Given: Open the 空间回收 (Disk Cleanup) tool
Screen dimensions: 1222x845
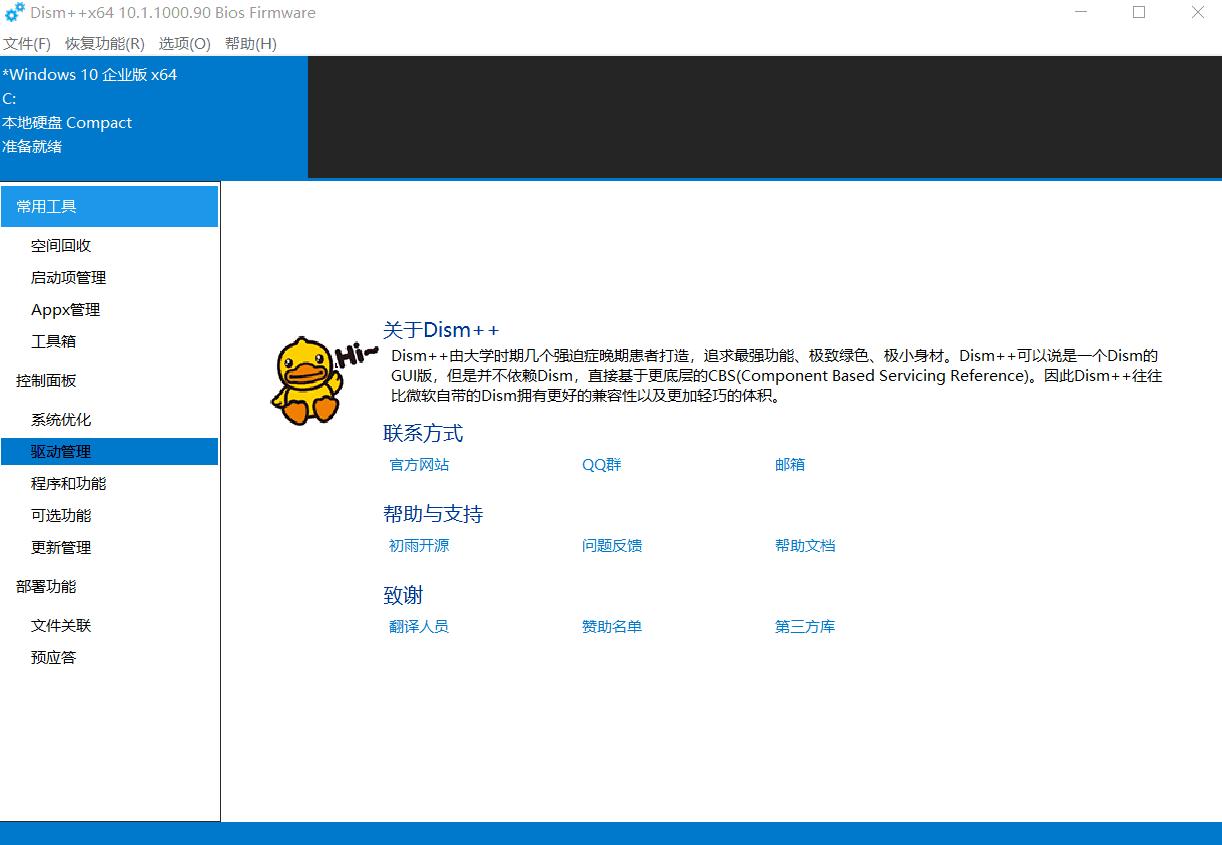Looking at the screenshot, I should pos(60,245).
